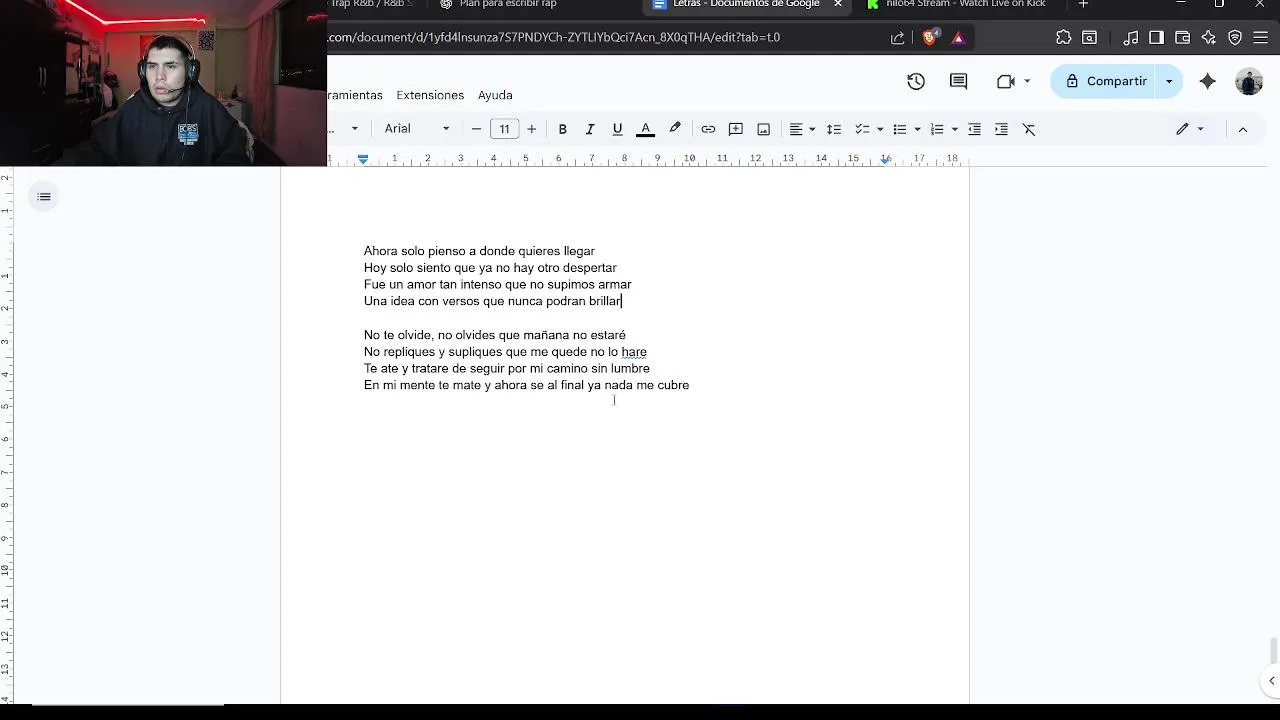Increase the paragraph indent
This screenshot has height=720, width=1280.
(x=1001, y=129)
